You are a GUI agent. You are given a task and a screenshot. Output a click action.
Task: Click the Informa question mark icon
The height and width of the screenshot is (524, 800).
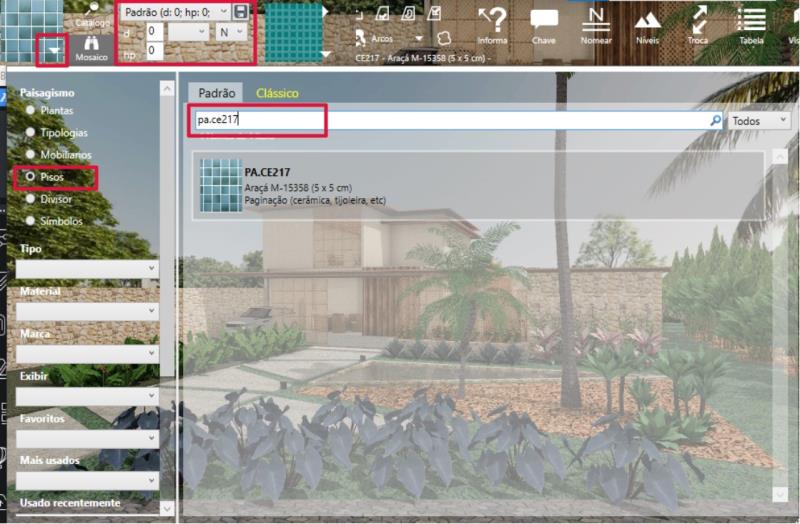[492, 20]
